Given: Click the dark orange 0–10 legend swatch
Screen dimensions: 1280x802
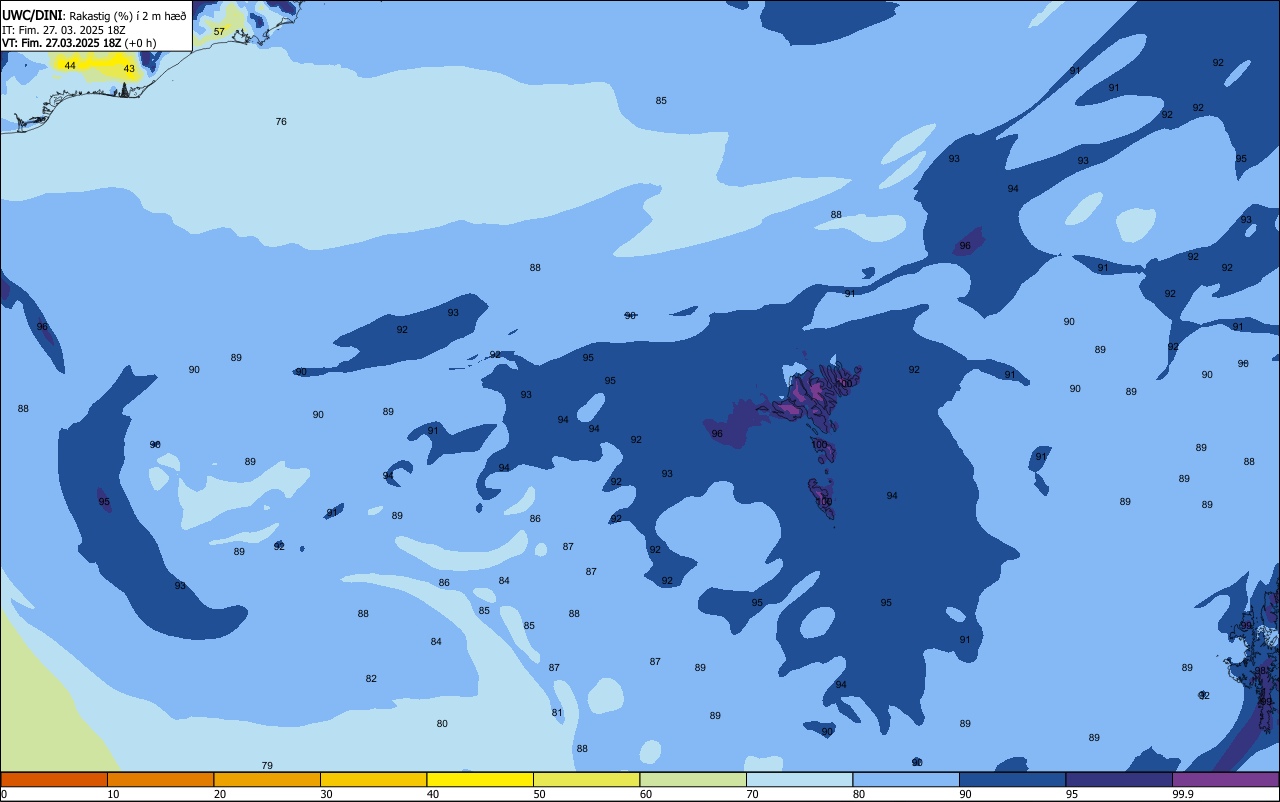Looking at the screenshot, I should point(54,779).
